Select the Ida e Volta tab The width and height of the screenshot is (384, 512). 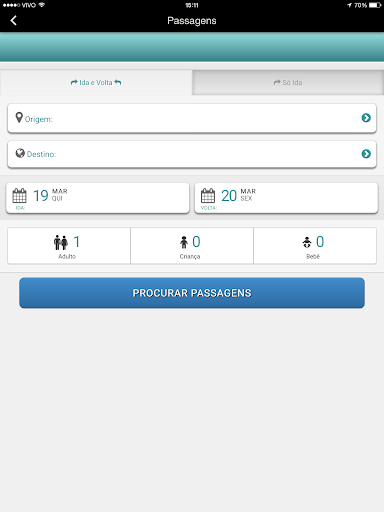pos(96,83)
